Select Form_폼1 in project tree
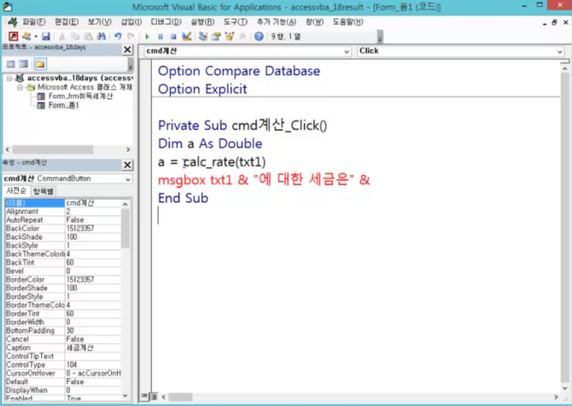This screenshot has height=406, width=572. tap(59, 105)
